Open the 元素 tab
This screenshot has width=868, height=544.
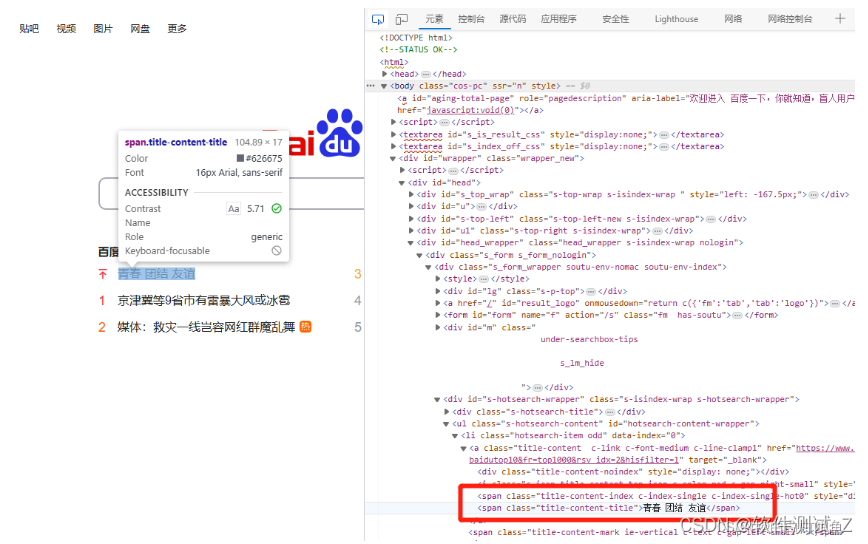(x=434, y=19)
